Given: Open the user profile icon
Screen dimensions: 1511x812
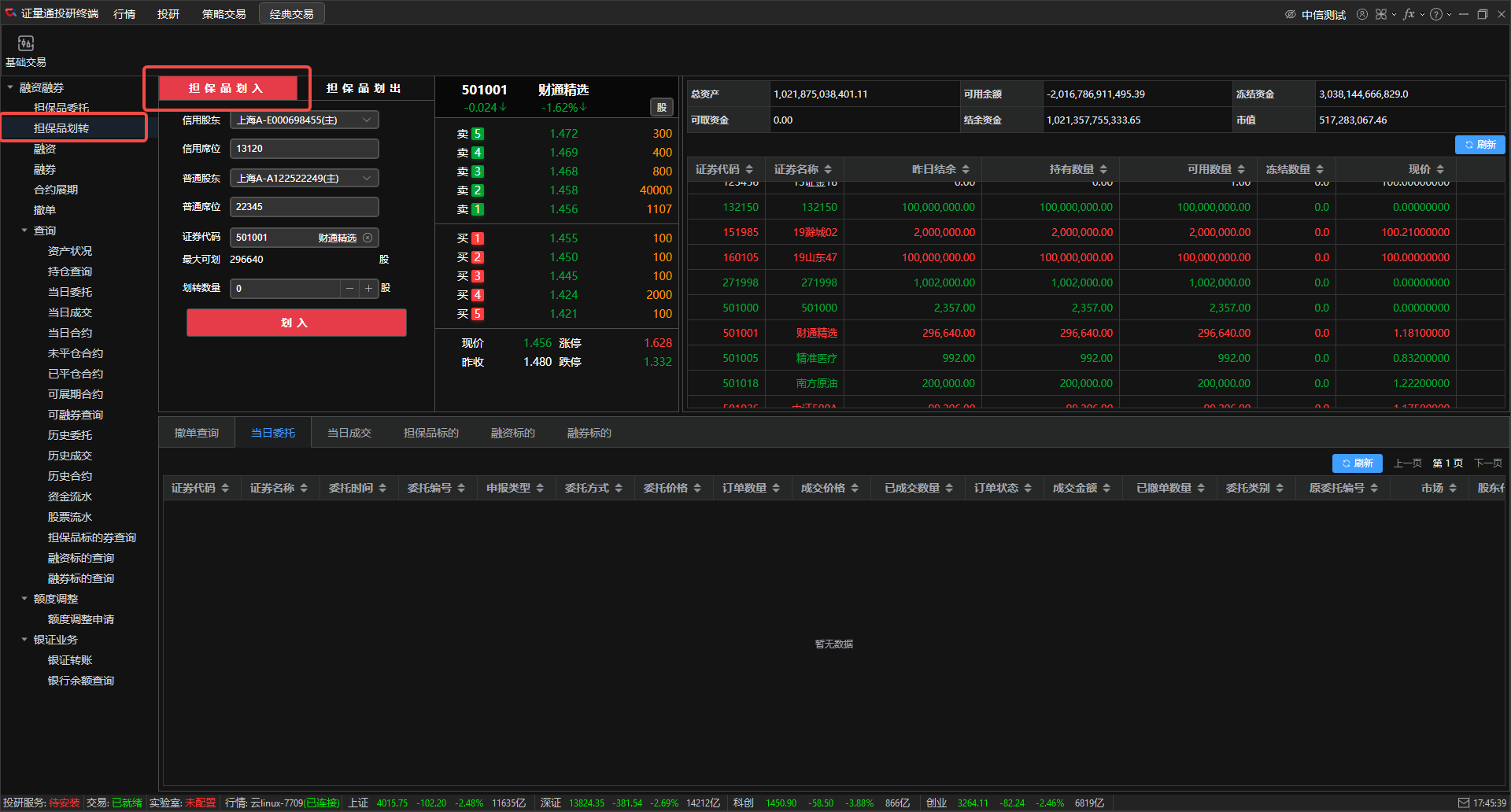Looking at the screenshot, I should [x=1361, y=14].
